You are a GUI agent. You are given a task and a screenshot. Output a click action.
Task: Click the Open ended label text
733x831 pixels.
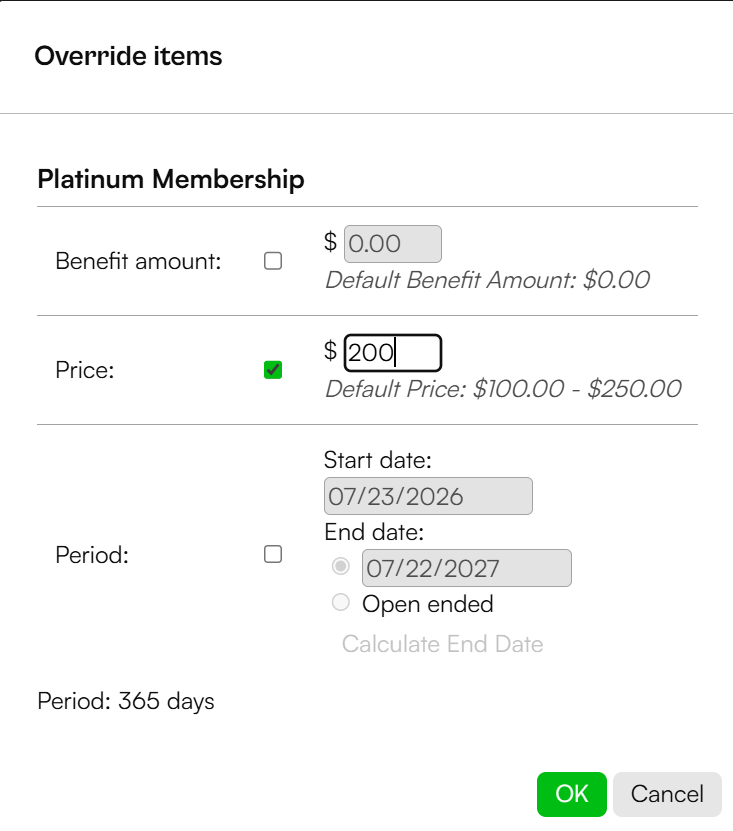428,604
